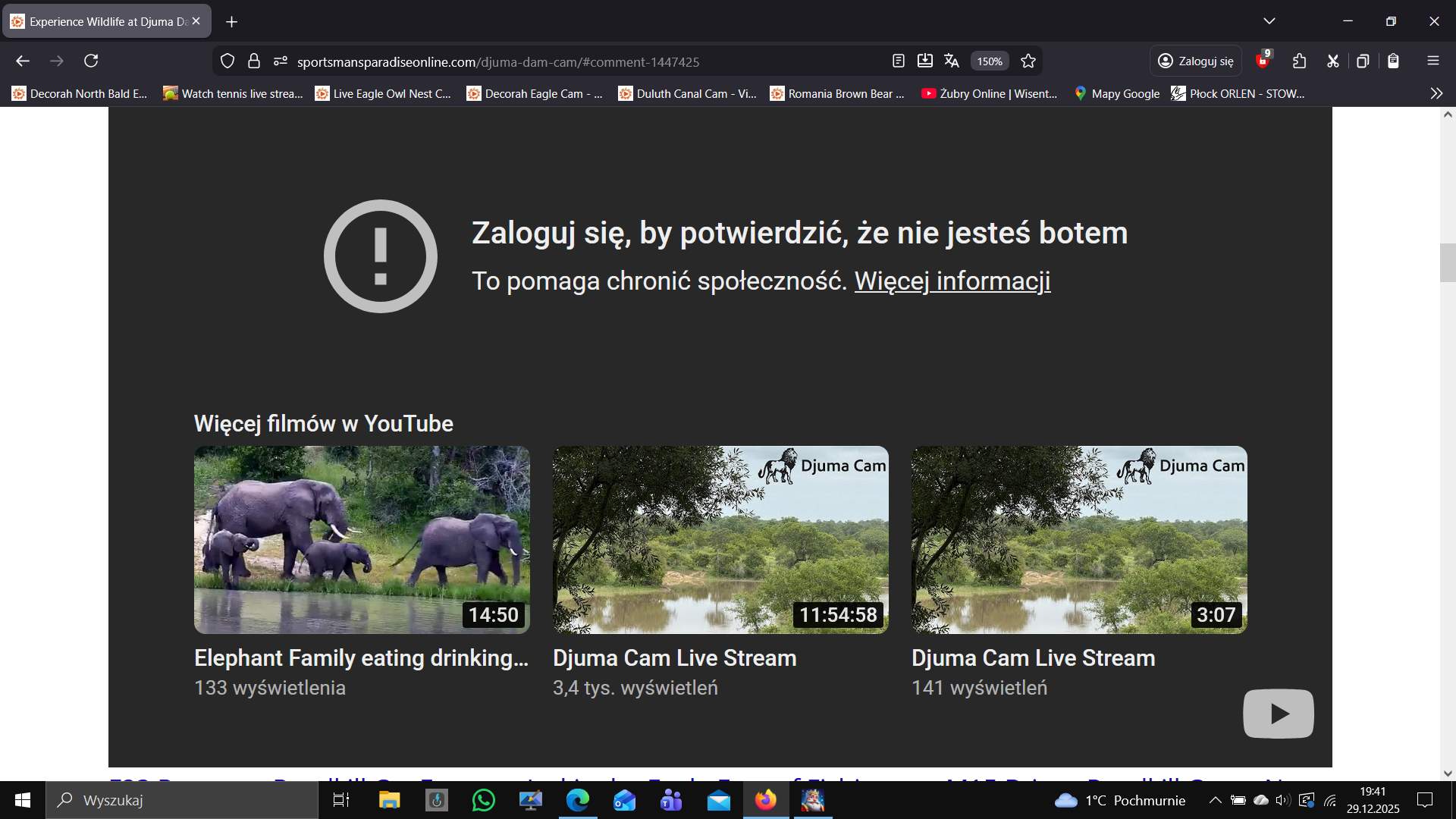Open File Explorer from the taskbar

pos(389,800)
